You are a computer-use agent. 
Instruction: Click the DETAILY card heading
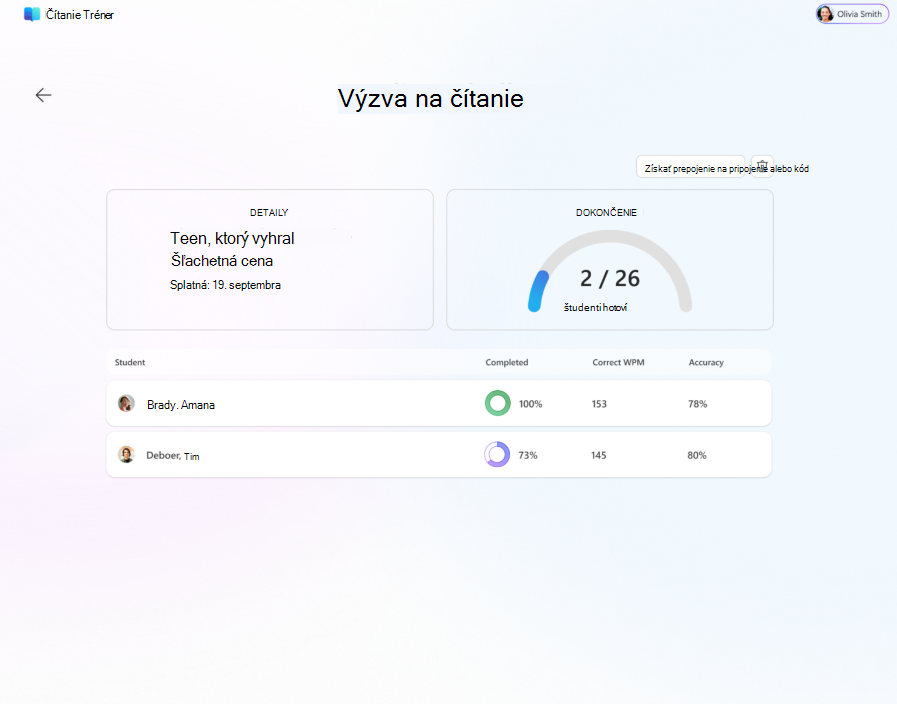[x=269, y=213]
